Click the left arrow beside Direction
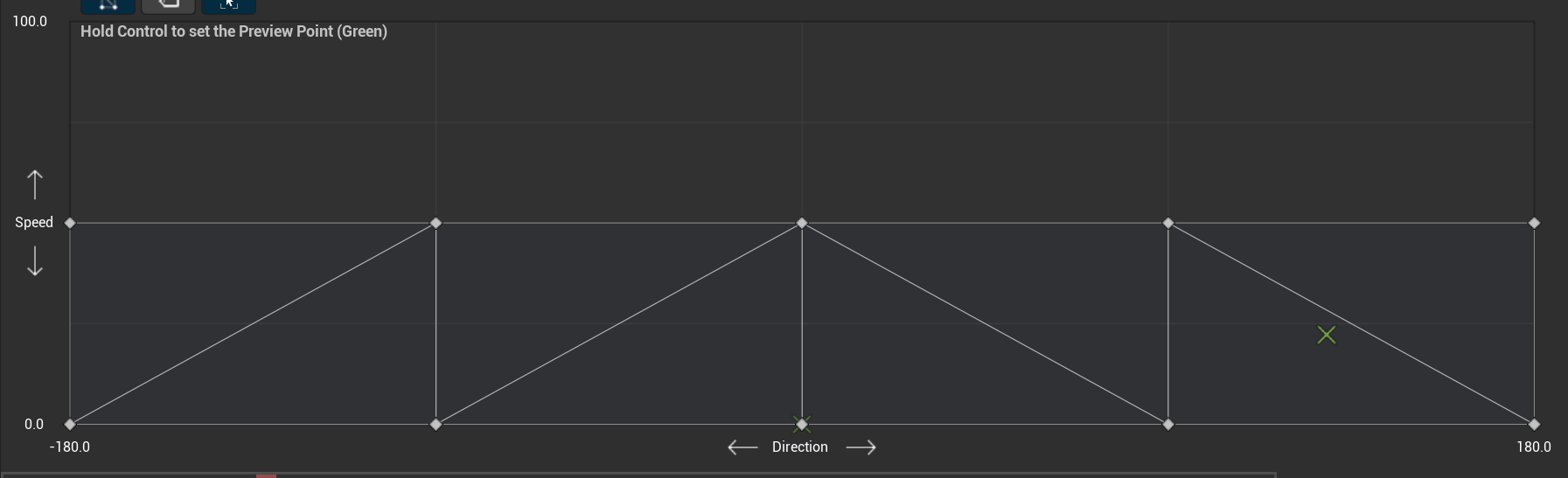Image resolution: width=1568 pixels, height=478 pixels. (x=742, y=447)
